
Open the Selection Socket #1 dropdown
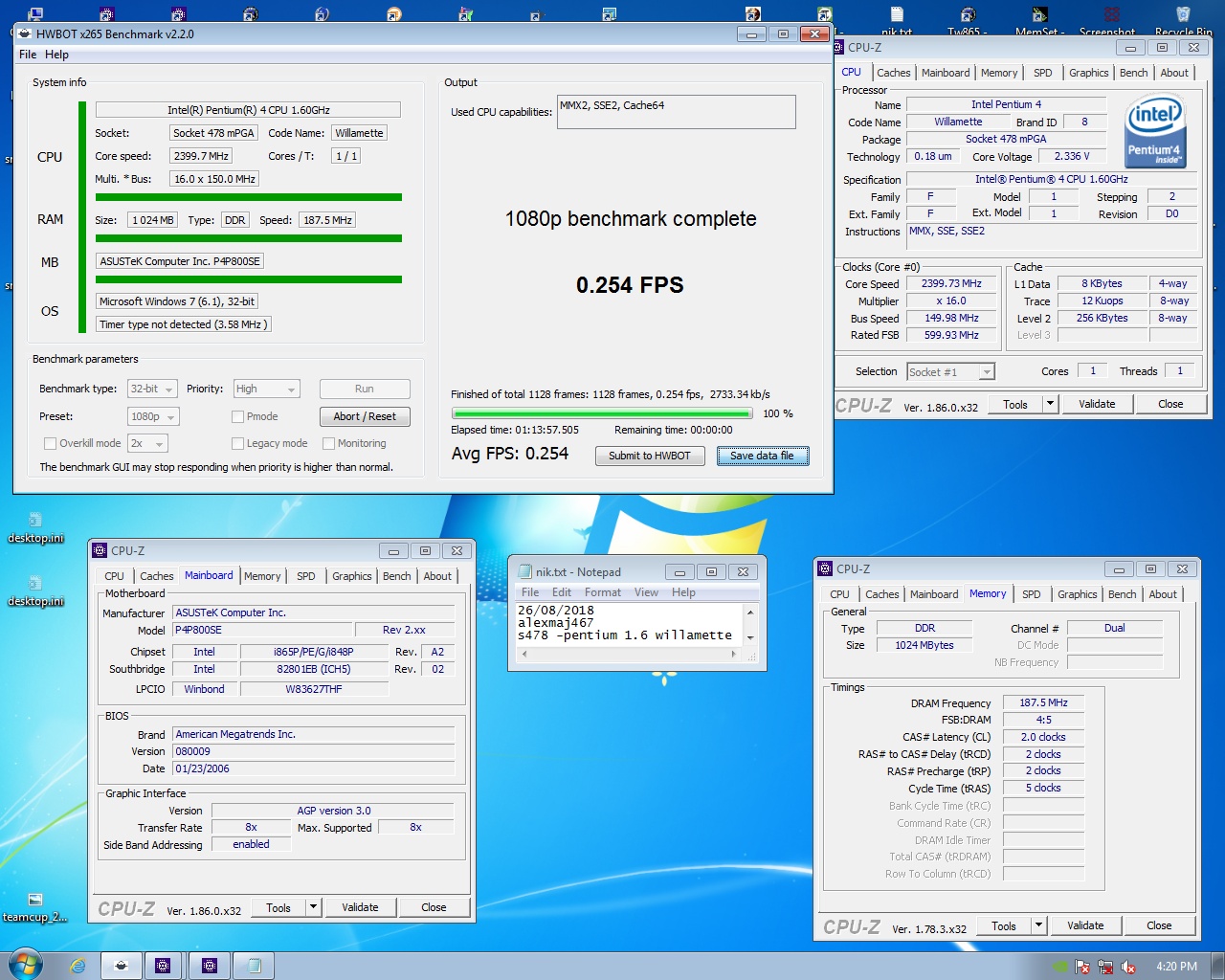coord(950,371)
